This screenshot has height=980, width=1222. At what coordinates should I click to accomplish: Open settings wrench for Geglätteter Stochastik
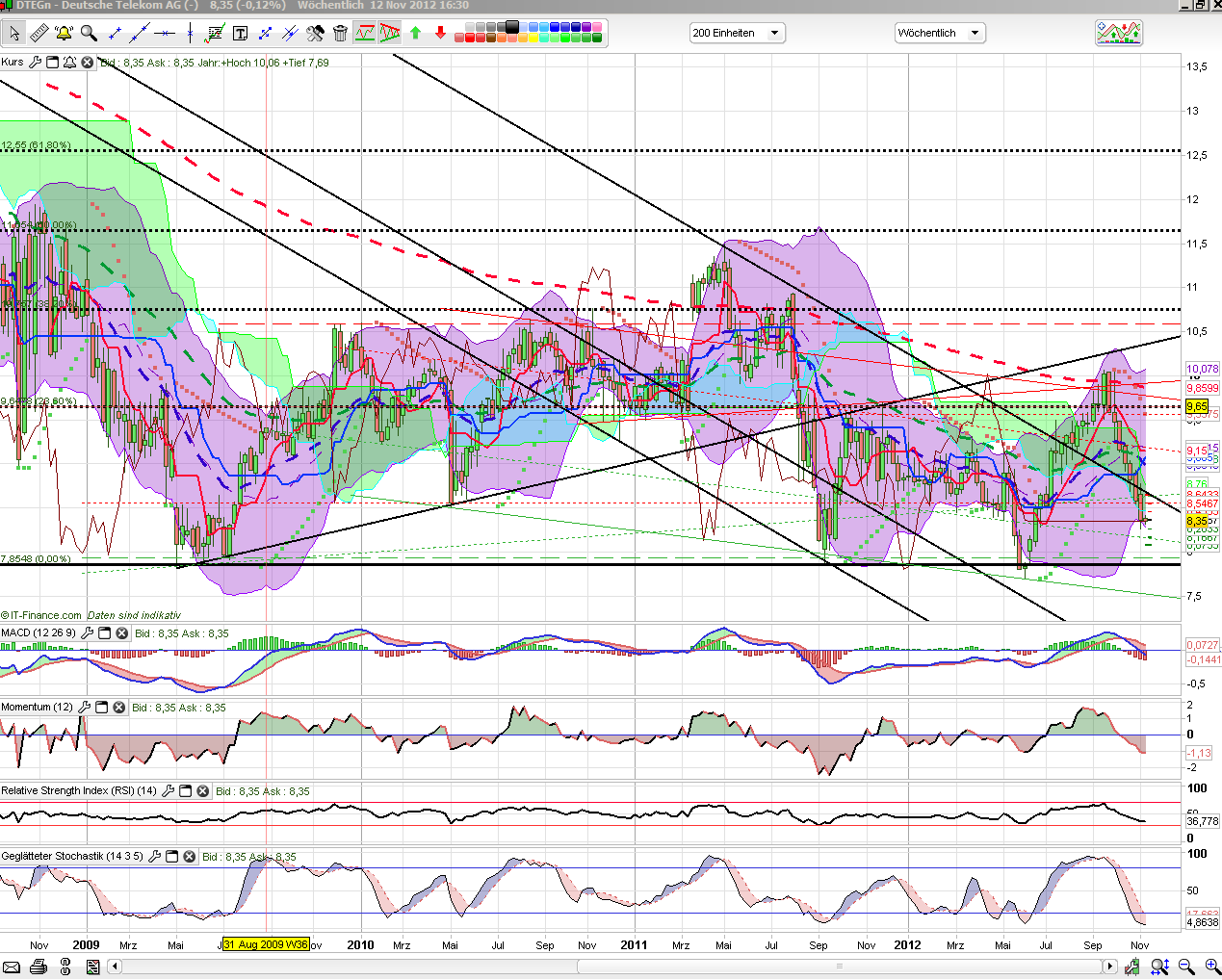click(154, 857)
